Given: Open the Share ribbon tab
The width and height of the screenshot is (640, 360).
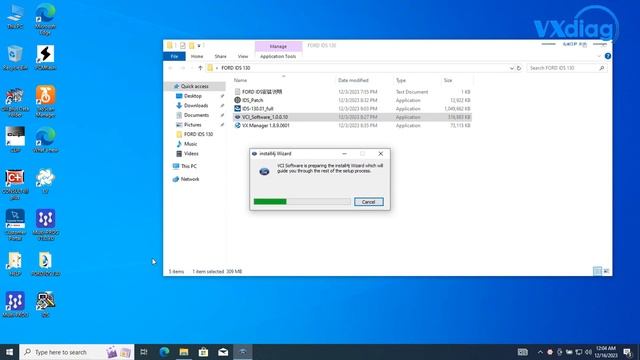Looking at the screenshot, I should click(220, 56).
